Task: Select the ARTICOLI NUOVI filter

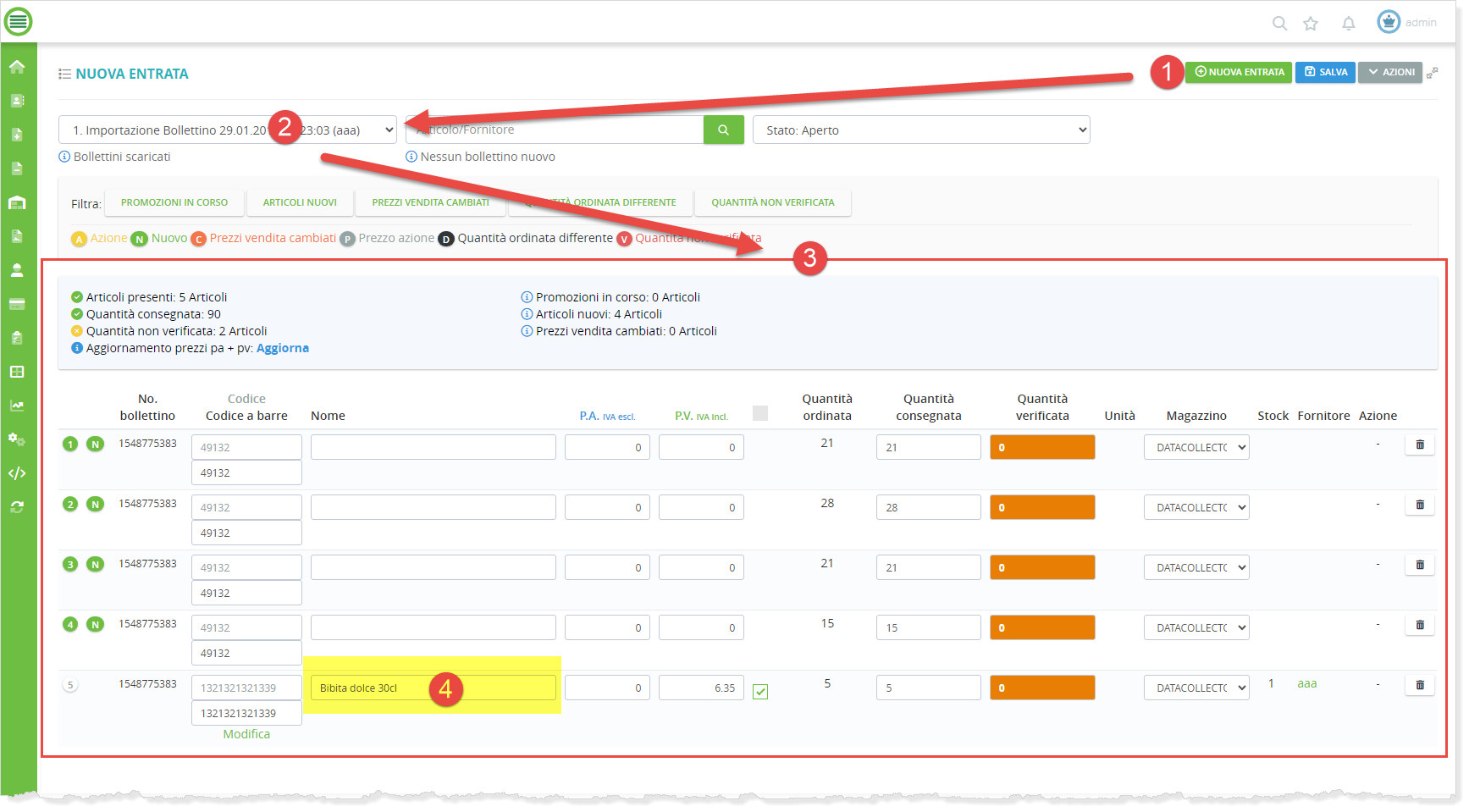Action: tap(300, 203)
